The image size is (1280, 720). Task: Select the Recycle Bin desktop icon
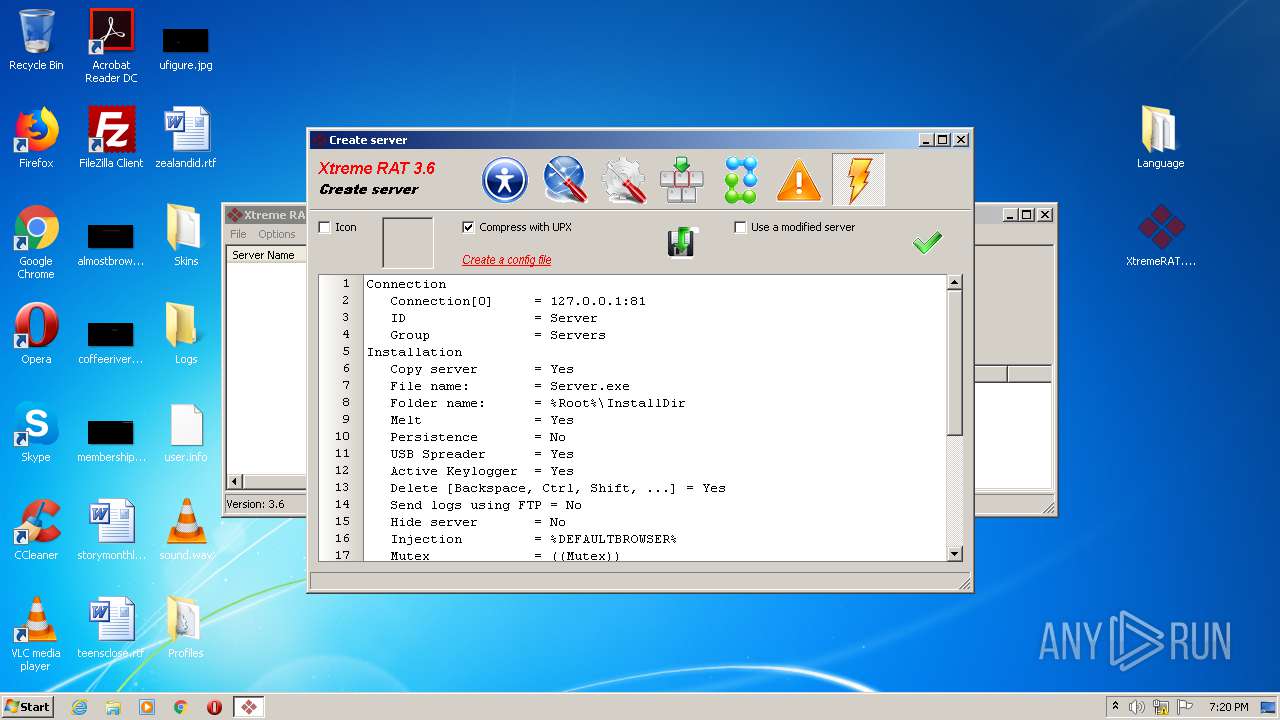pyautogui.click(x=36, y=40)
